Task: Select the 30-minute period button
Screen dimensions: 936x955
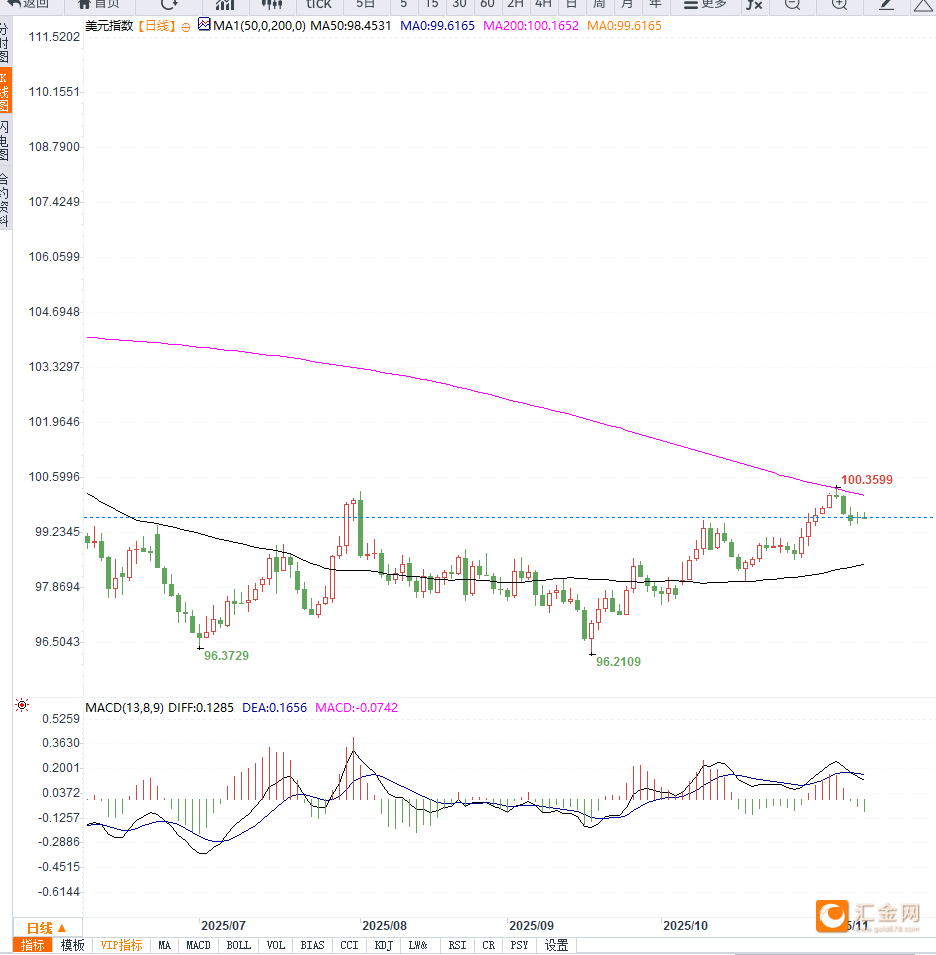Action: [x=459, y=4]
